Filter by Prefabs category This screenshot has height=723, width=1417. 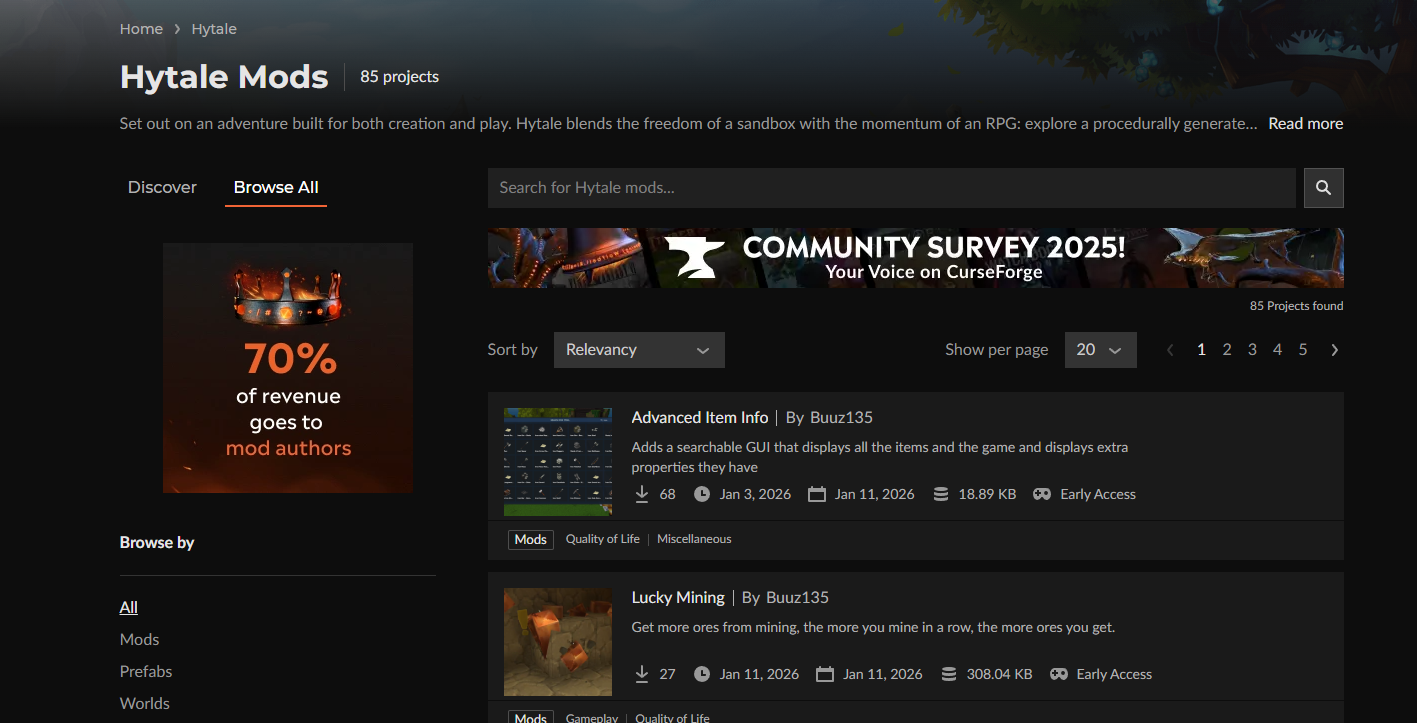146,671
